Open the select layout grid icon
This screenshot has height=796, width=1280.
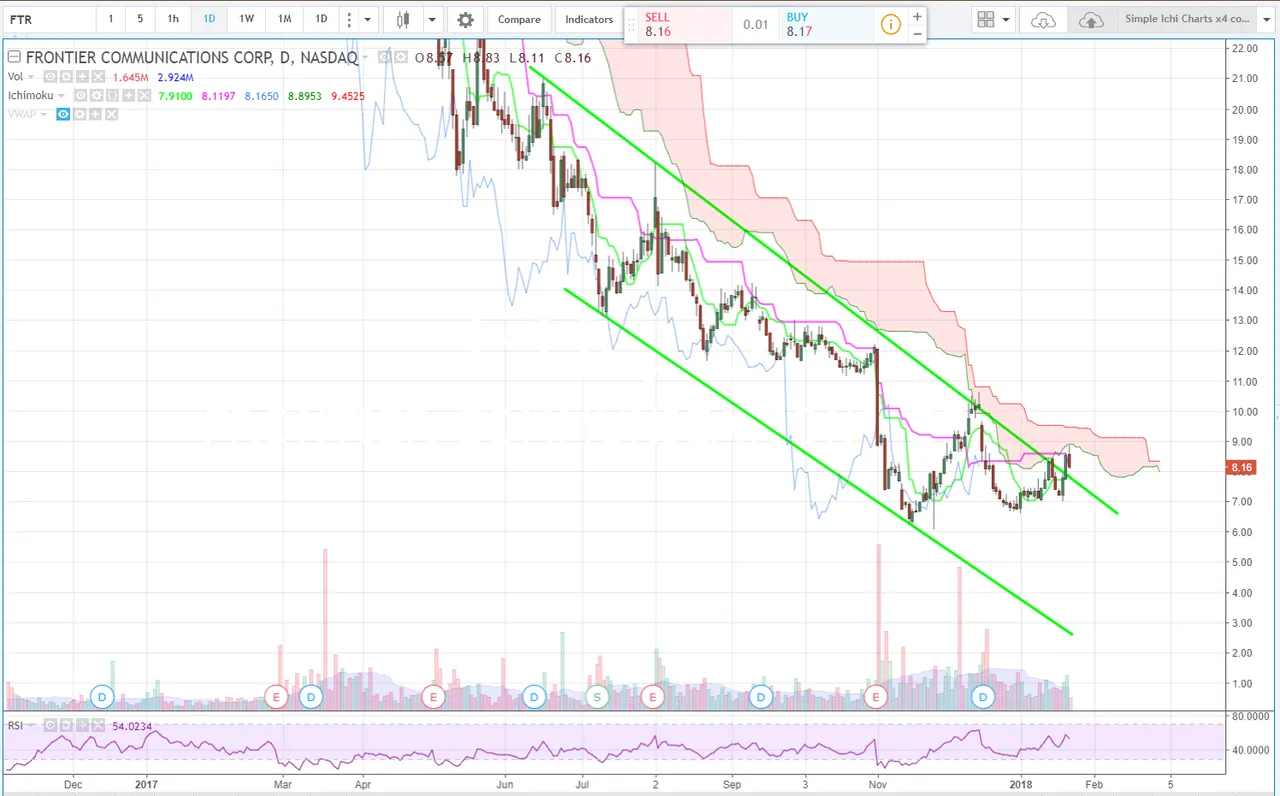pos(986,19)
